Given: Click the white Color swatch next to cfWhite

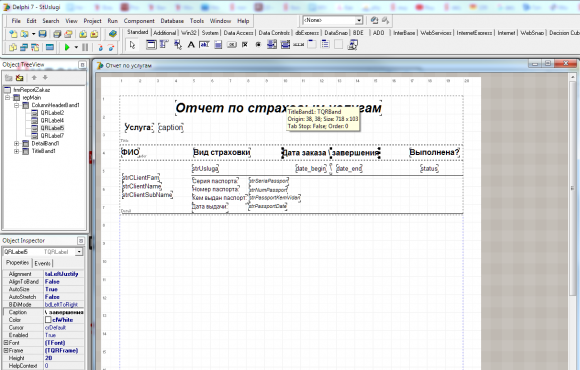Looking at the screenshot, I should click(48, 320).
